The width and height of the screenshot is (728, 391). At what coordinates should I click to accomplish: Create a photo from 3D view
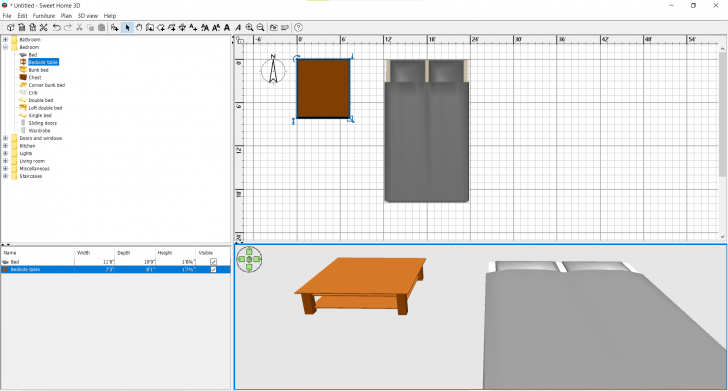273,28
